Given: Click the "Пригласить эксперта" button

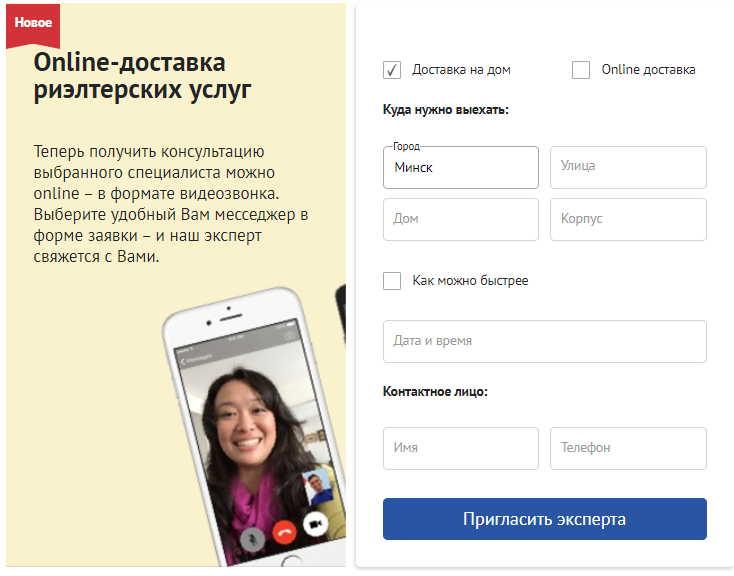Looking at the screenshot, I should click(544, 519).
